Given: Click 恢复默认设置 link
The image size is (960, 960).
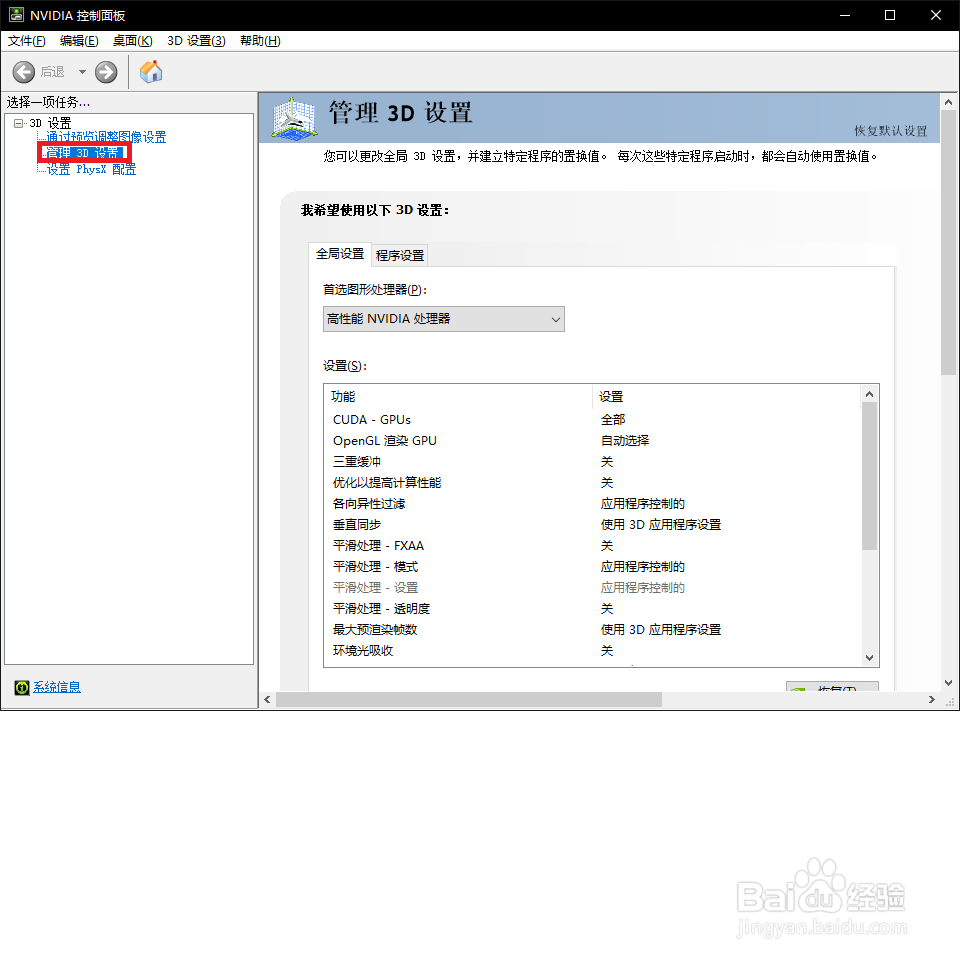Looking at the screenshot, I should [x=891, y=131].
